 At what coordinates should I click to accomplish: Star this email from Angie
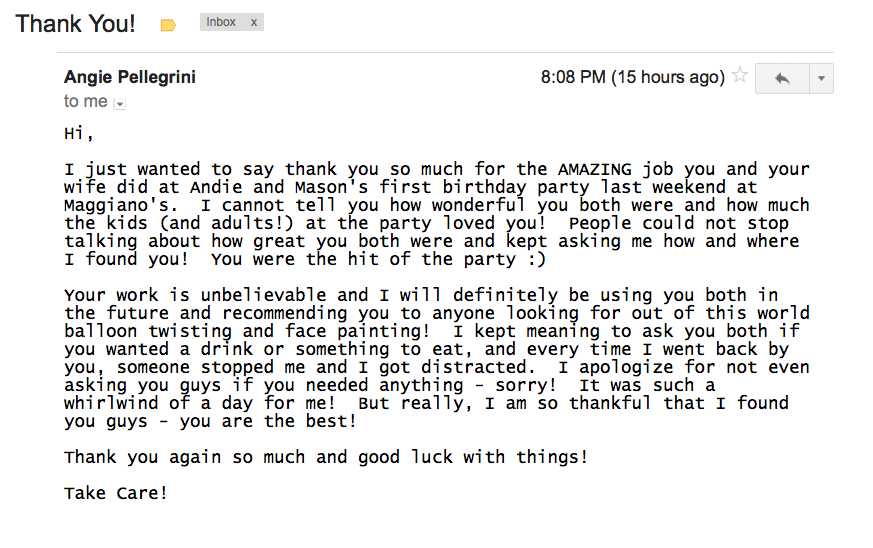pyautogui.click(x=740, y=76)
